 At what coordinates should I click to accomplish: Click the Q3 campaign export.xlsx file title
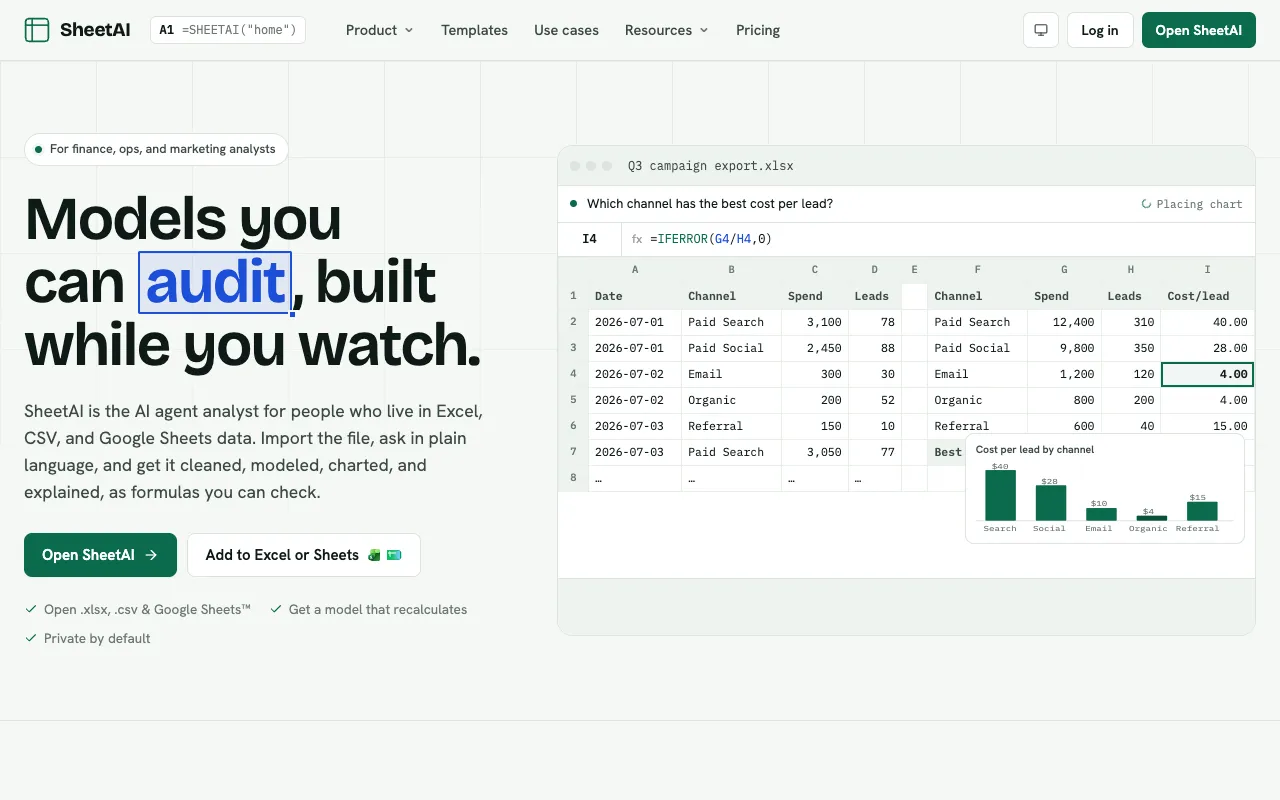711,166
